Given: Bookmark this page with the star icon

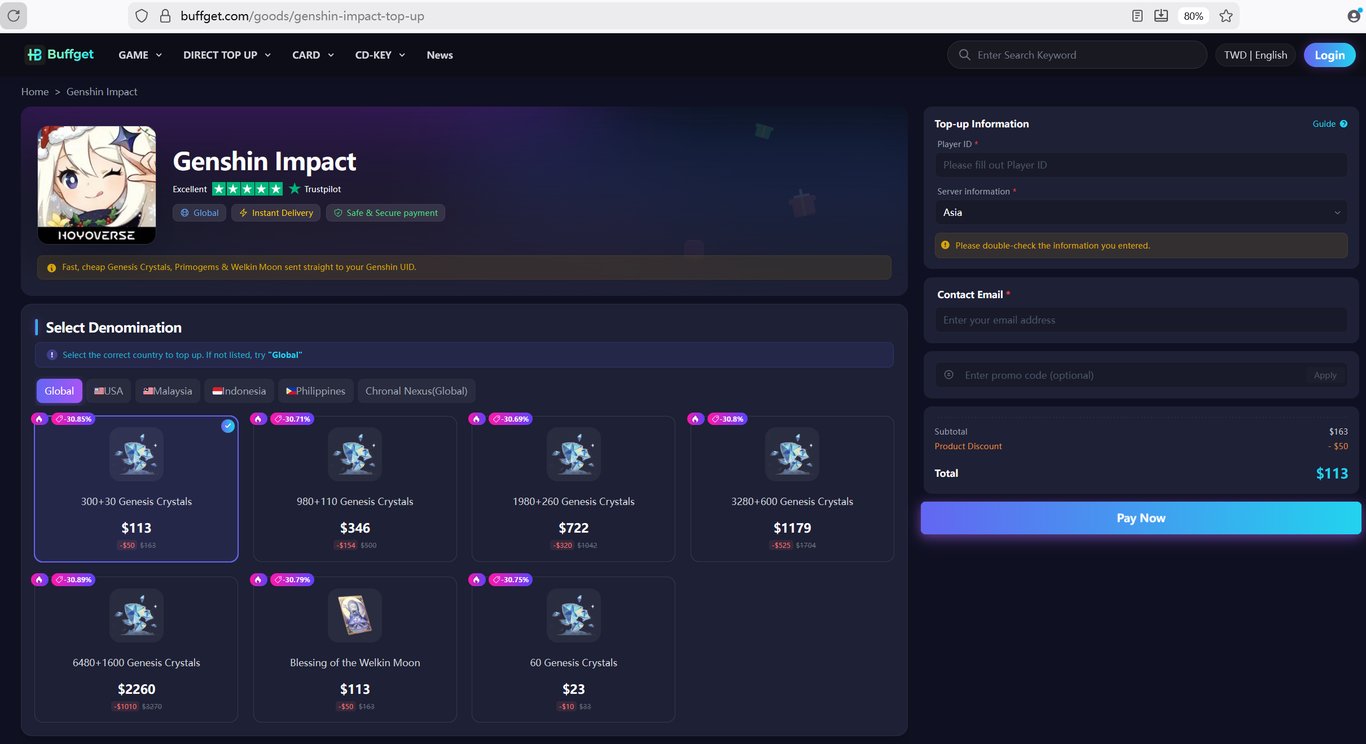Looking at the screenshot, I should [x=1226, y=16].
